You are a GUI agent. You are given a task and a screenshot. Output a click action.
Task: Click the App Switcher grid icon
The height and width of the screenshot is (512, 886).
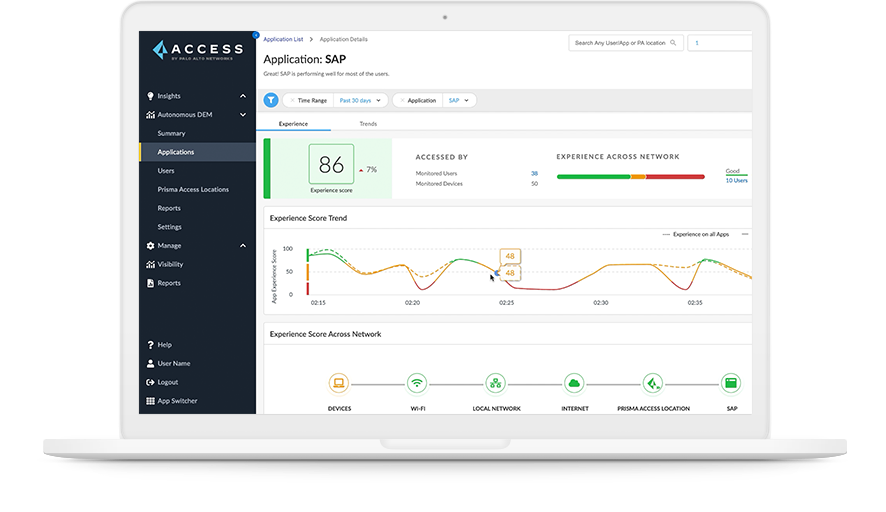[x=150, y=401]
